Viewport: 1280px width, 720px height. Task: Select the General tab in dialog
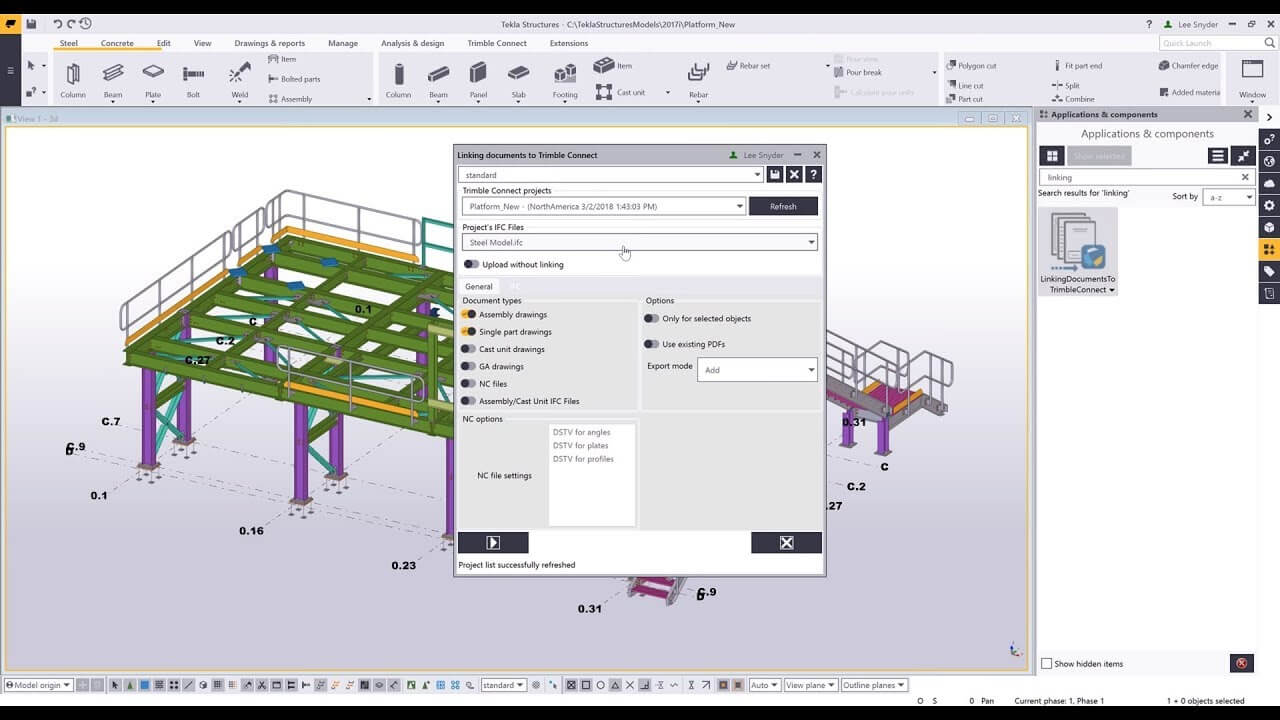coord(479,286)
